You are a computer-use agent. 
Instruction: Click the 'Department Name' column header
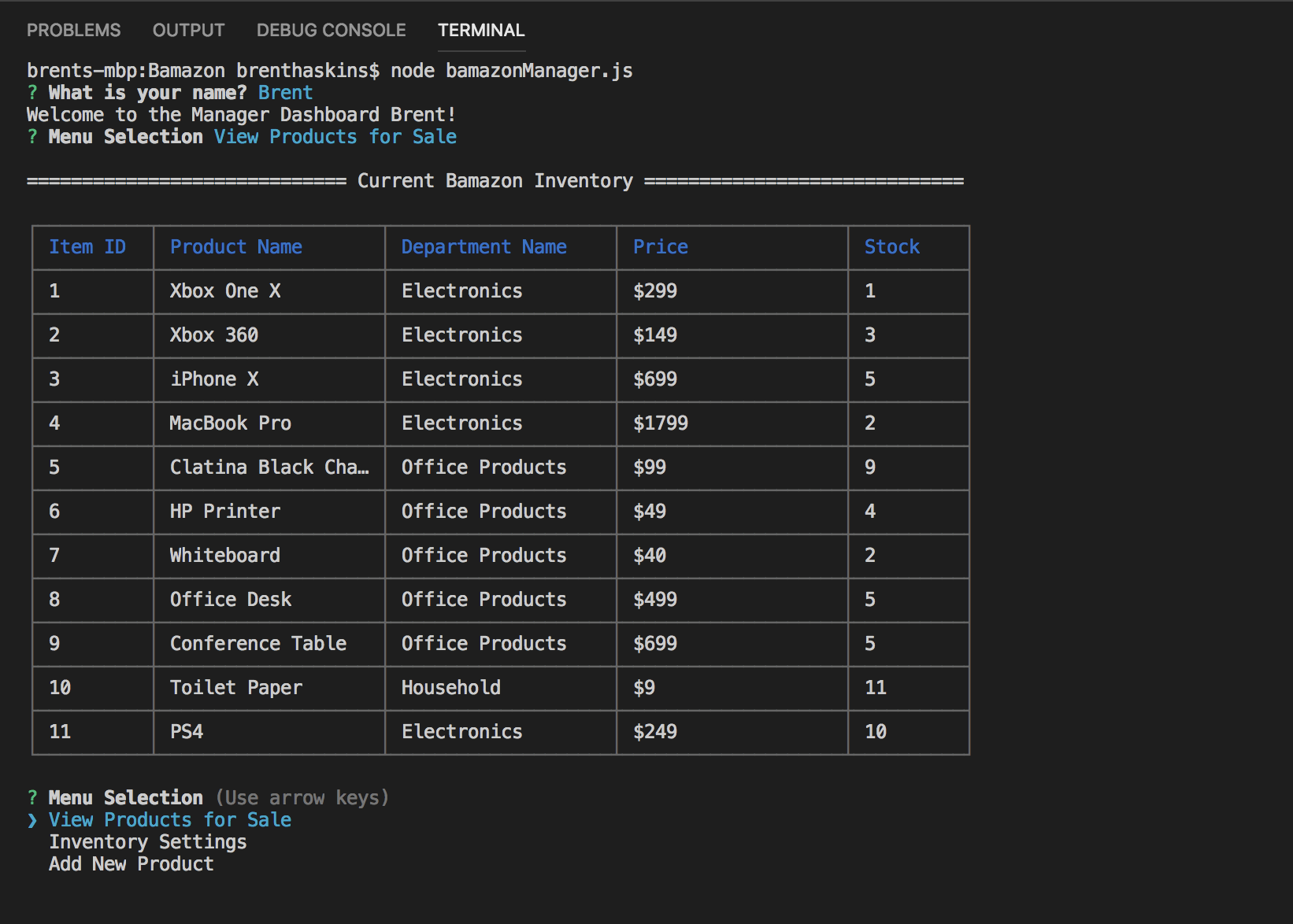[501, 247]
